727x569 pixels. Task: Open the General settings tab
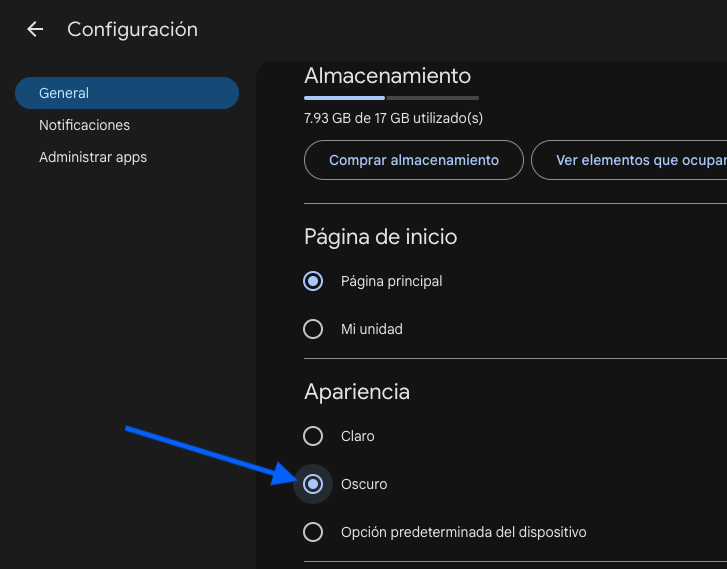click(x=126, y=93)
